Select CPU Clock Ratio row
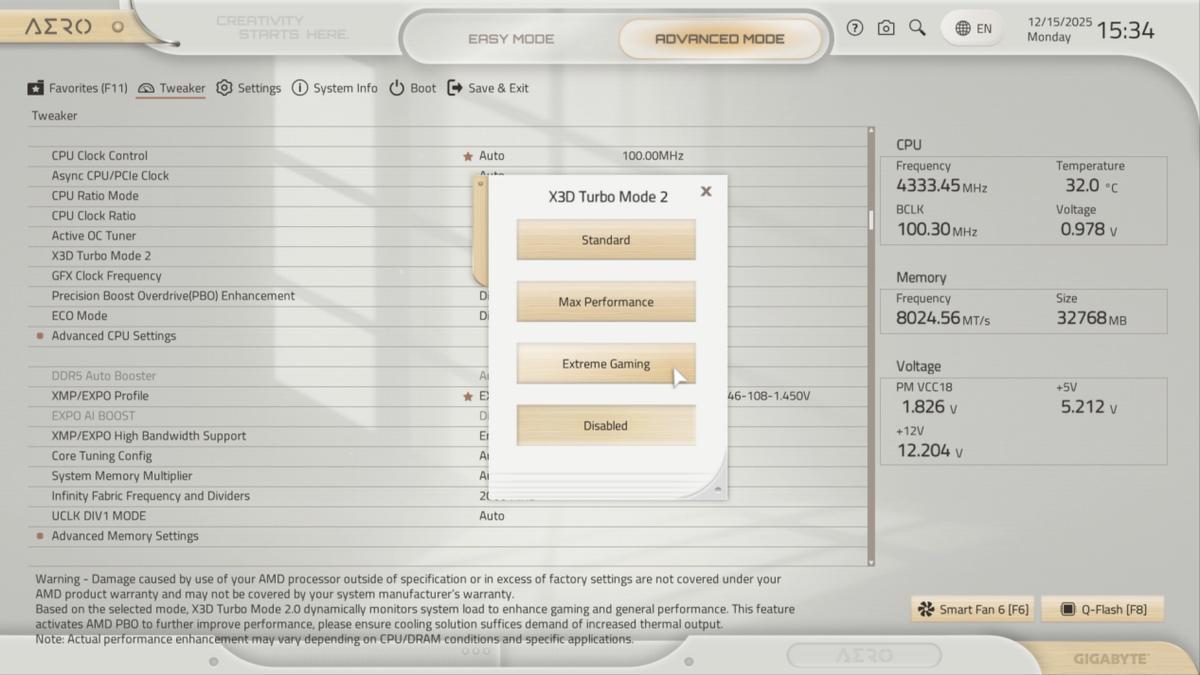The width and height of the screenshot is (1200, 675). [448, 216]
